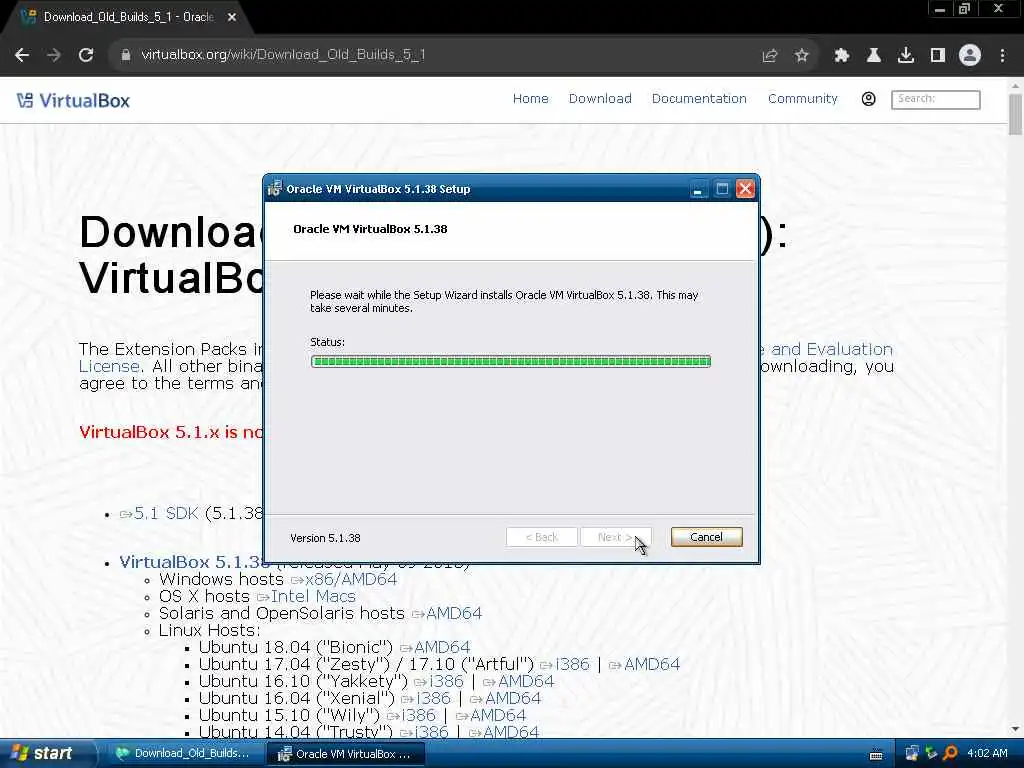This screenshot has width=1024, height=768.
Task: Click the keyboard icon in the taskbar
Action: point(877,754)
